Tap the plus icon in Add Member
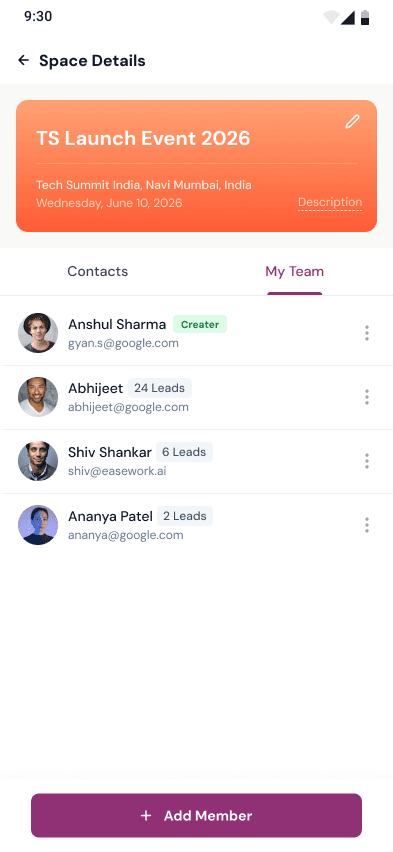Screen dimensions: 393x852 [146, 816]
